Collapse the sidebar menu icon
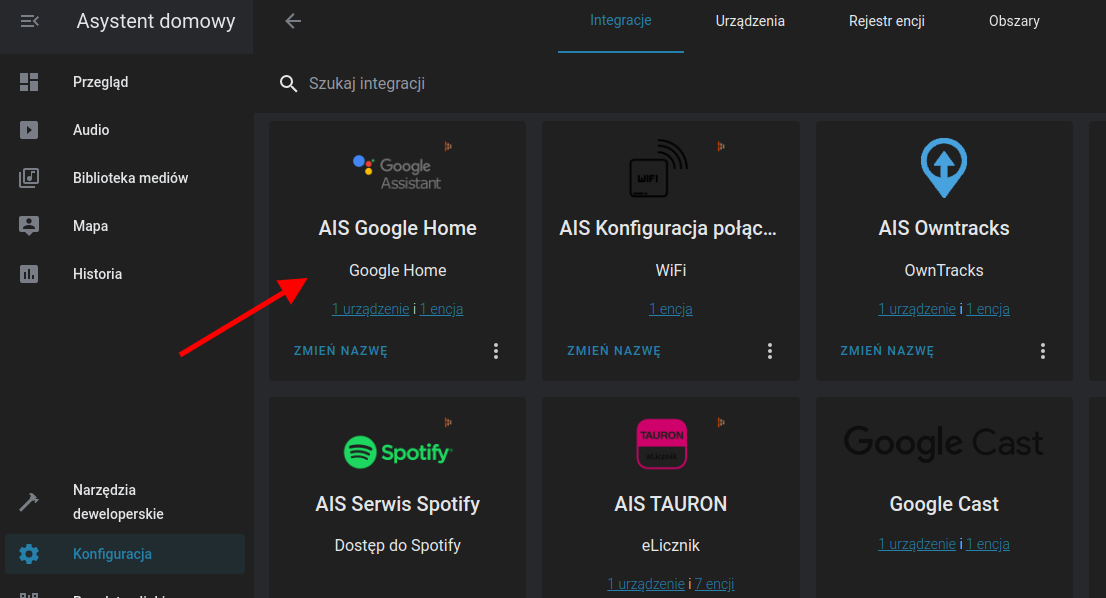The image size is (1106, 598). 29,21
